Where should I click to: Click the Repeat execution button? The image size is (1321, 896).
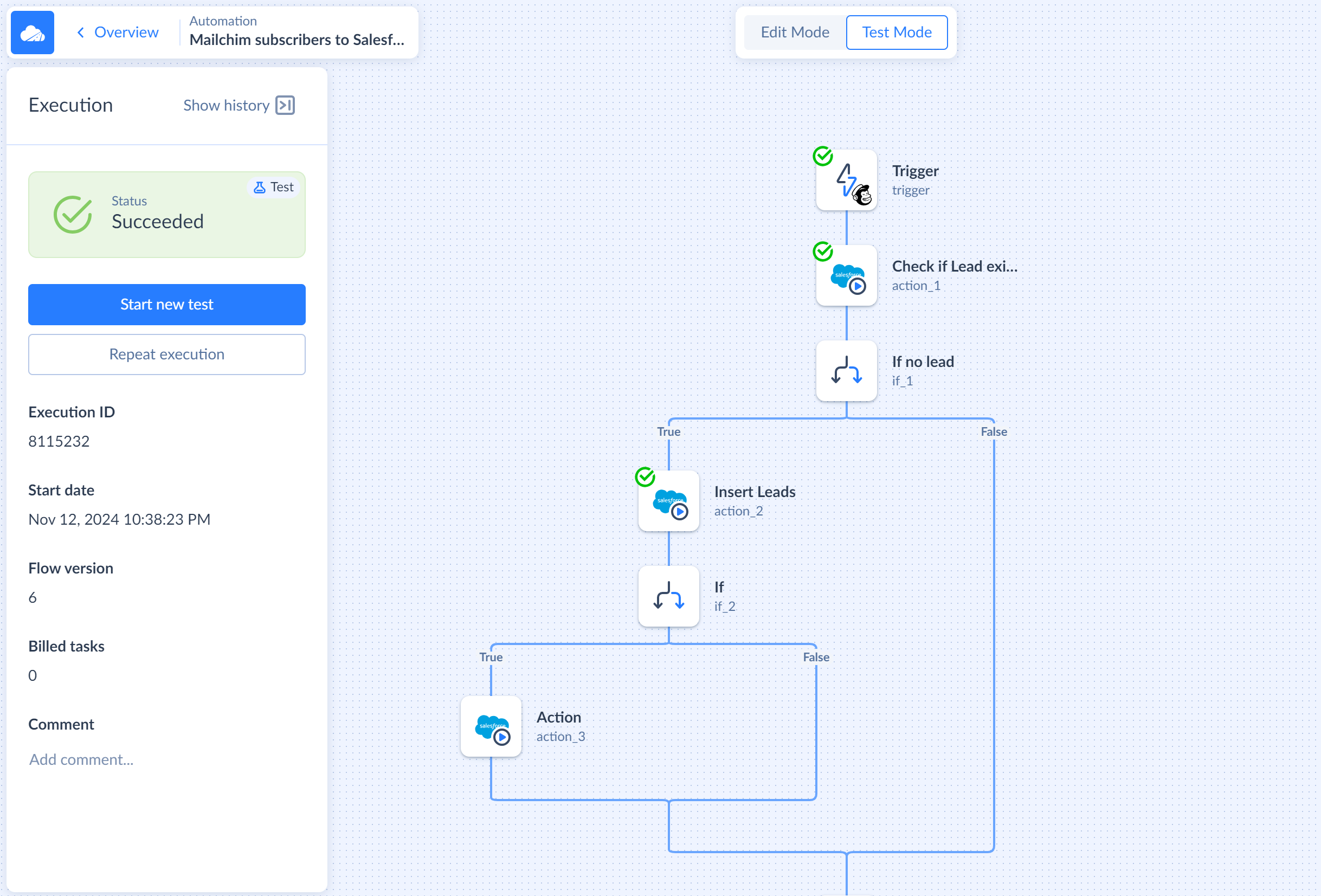click(x=166, y=354)
